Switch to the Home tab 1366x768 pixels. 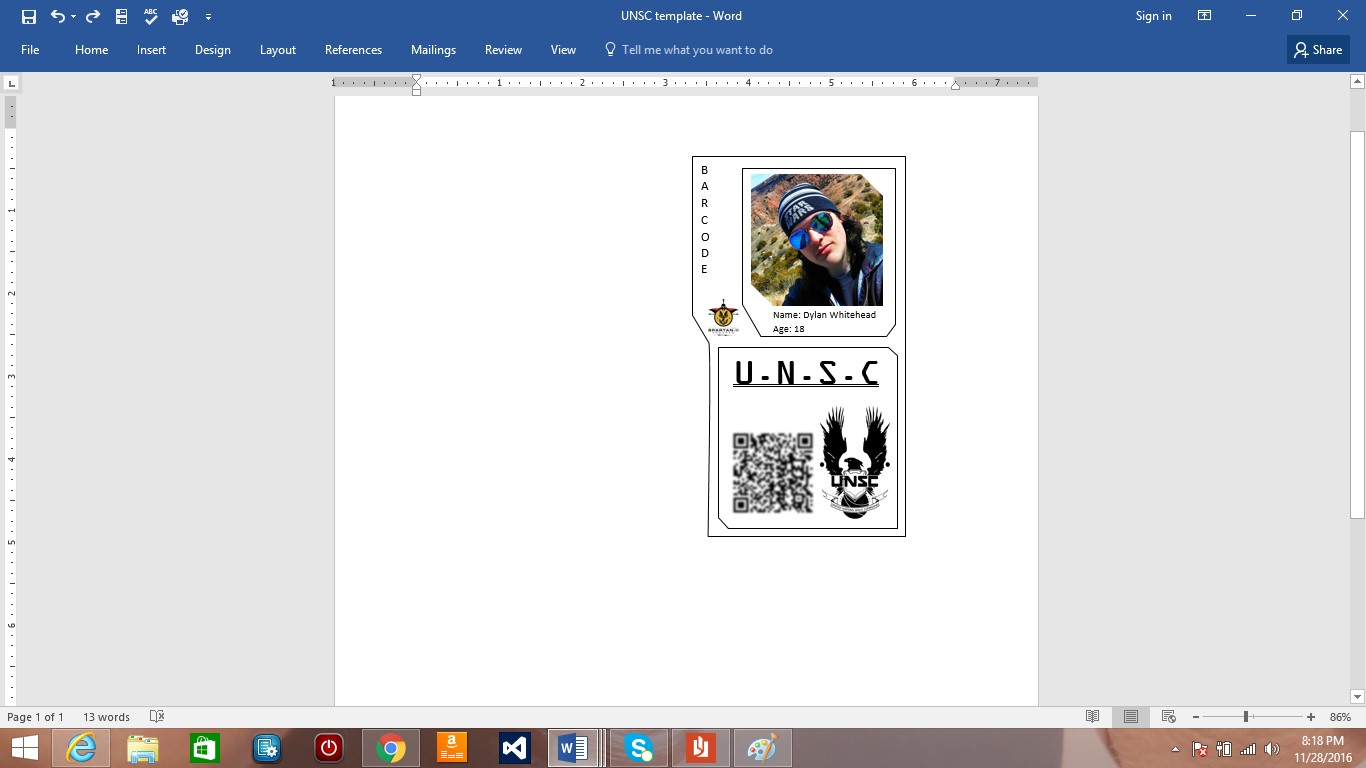91,50
